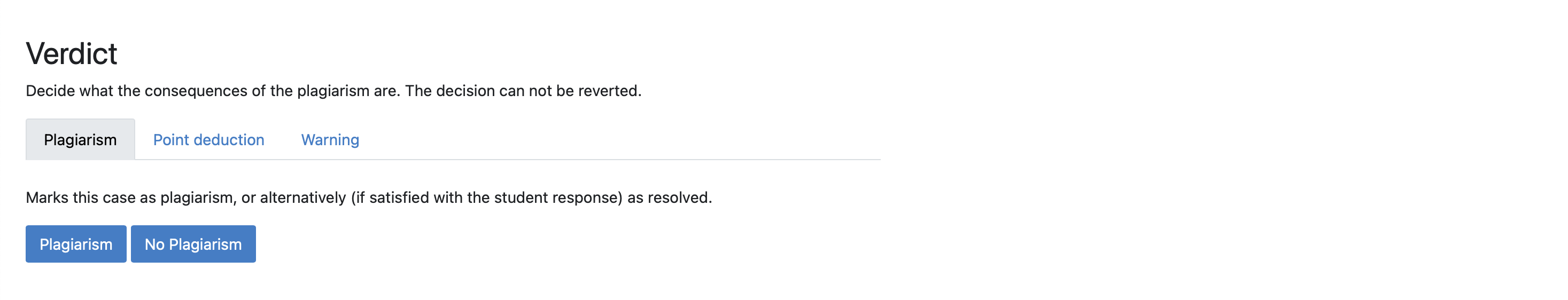Show the point deduction verdict options

(208, 140)
